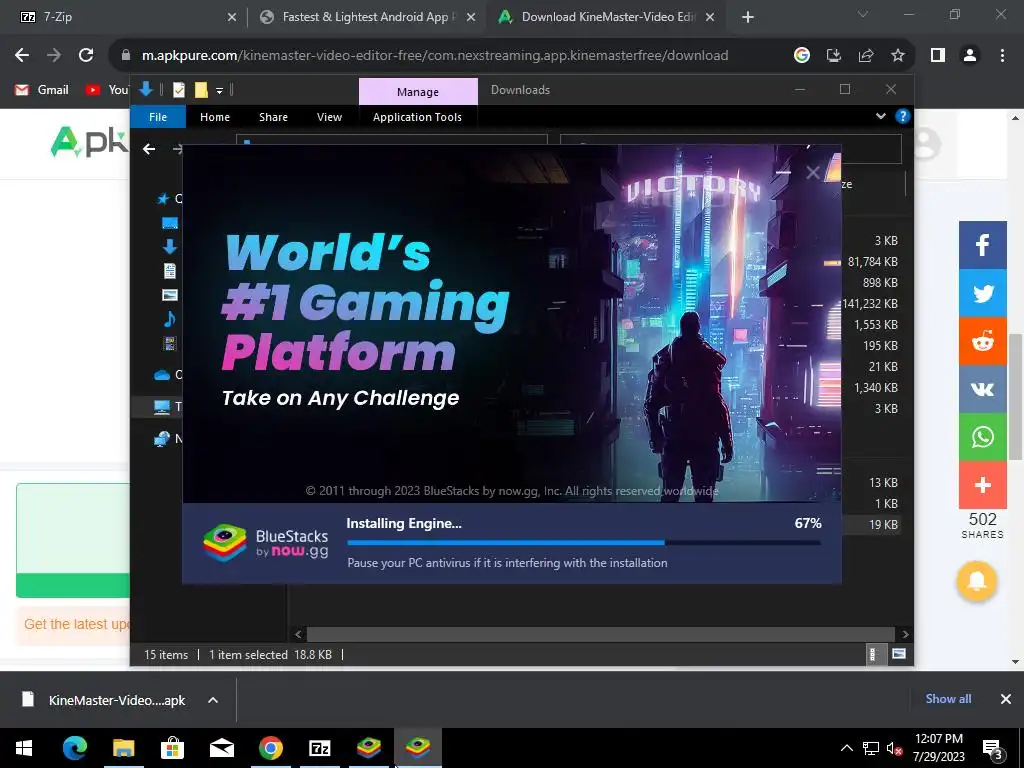This screenshot has width=1024, height=768.
Task: Show hidden system tray icons
Action: coord(846,748)
